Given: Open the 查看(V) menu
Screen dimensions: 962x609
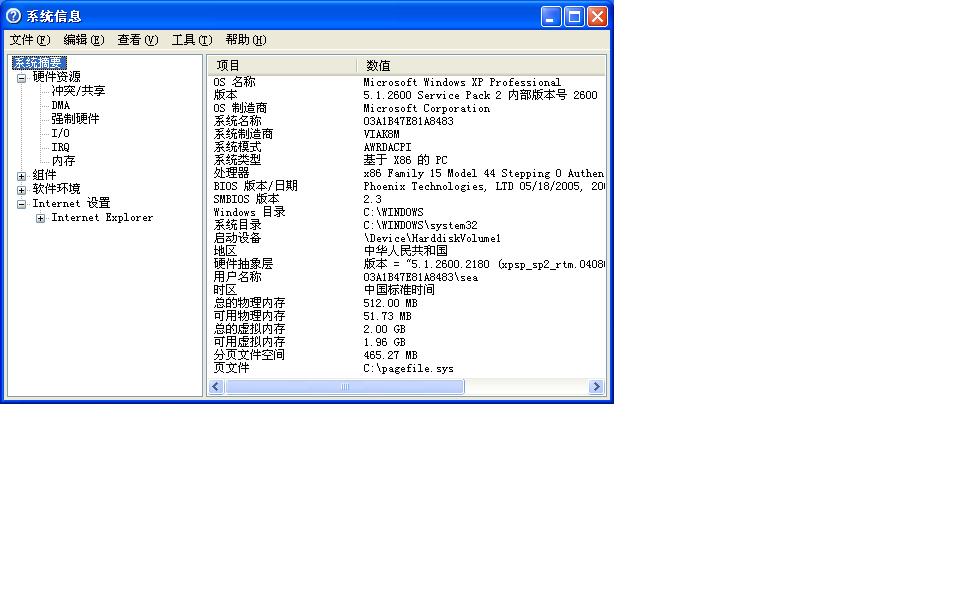Looking at the screenshot, I should point(137,40).
